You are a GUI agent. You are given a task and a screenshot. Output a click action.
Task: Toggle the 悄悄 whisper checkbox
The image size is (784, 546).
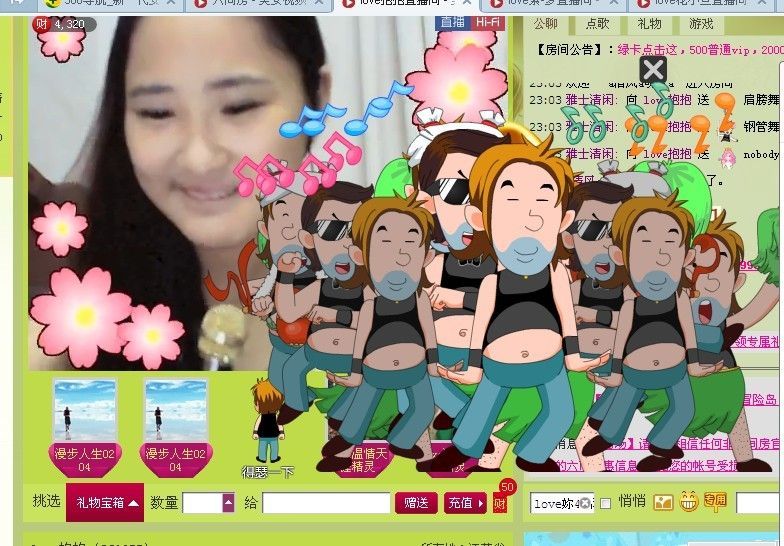[x=606, y=504]
